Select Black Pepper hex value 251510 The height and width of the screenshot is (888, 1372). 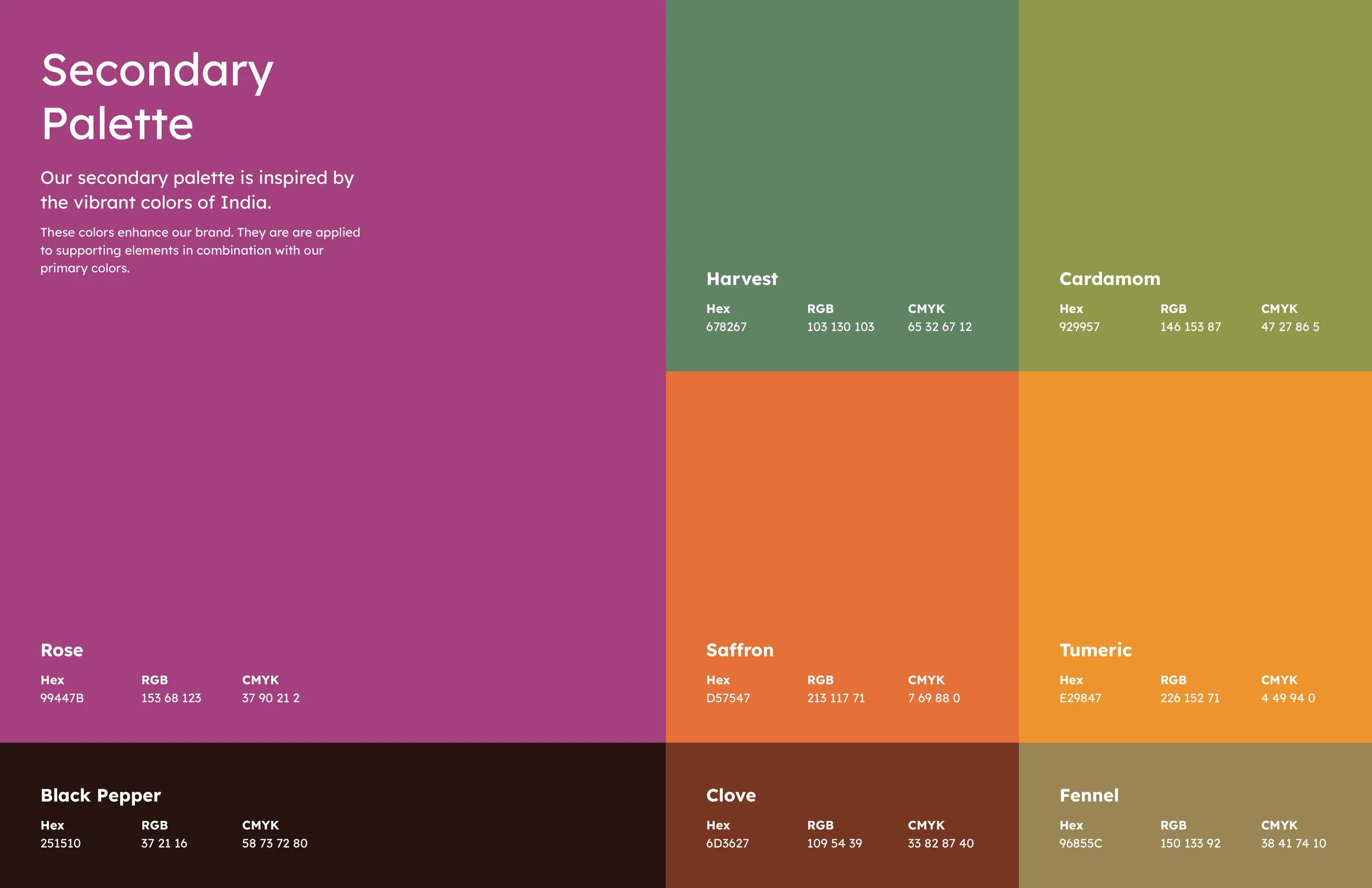(60, 843)
